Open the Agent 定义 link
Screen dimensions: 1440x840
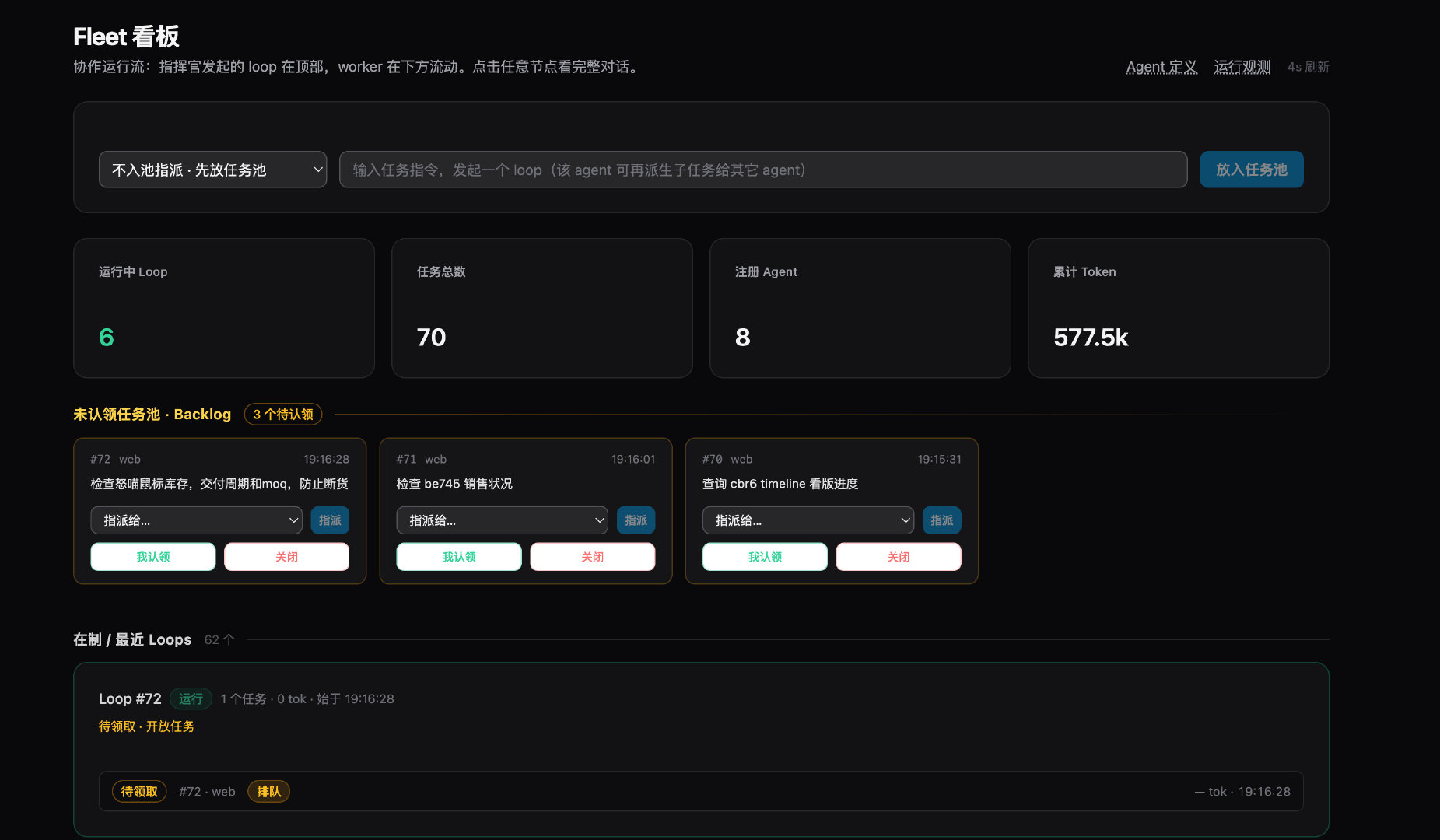point(1161,67)
